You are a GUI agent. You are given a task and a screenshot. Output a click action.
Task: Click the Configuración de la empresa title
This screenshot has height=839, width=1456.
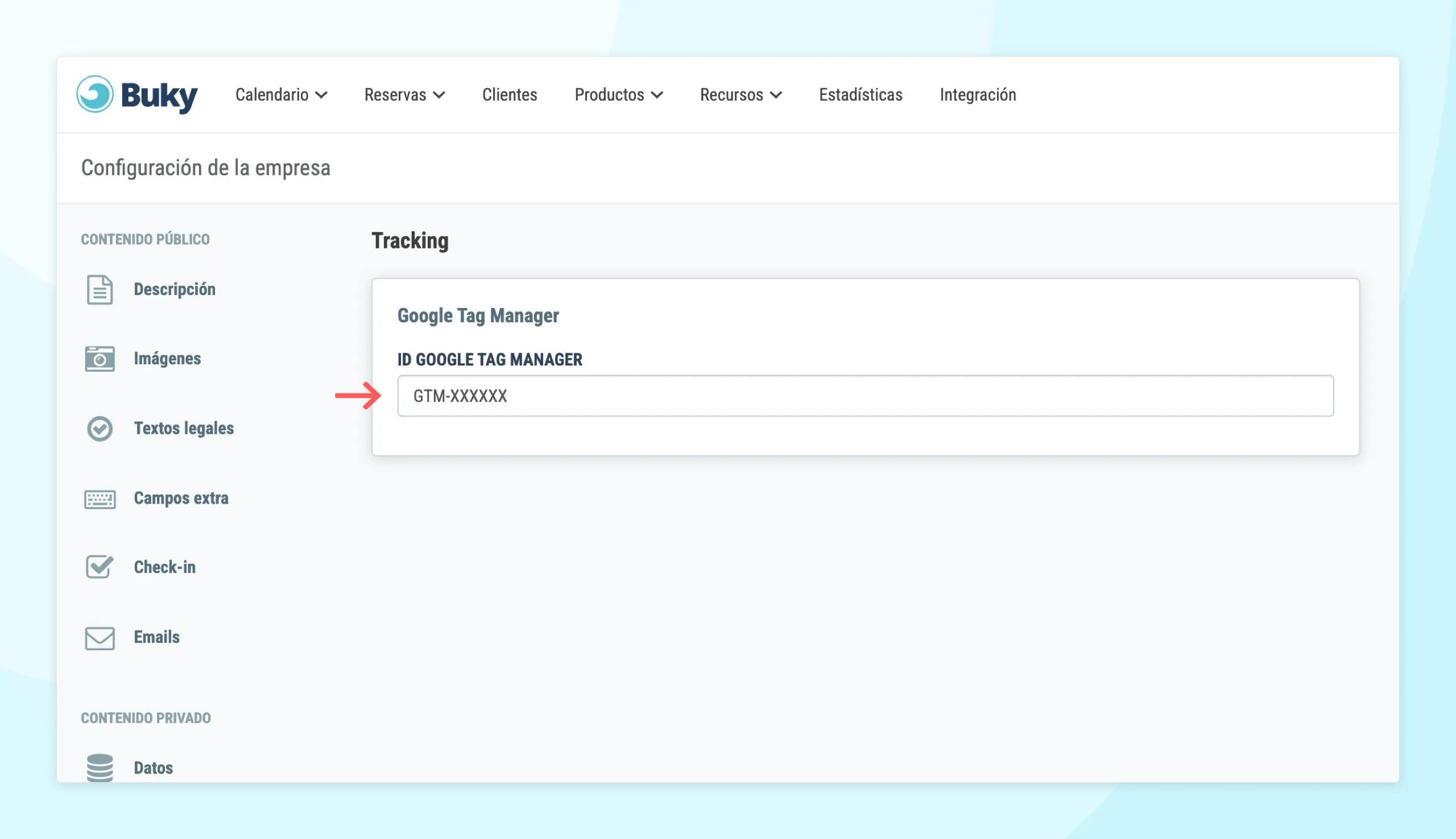click(206, 168)
